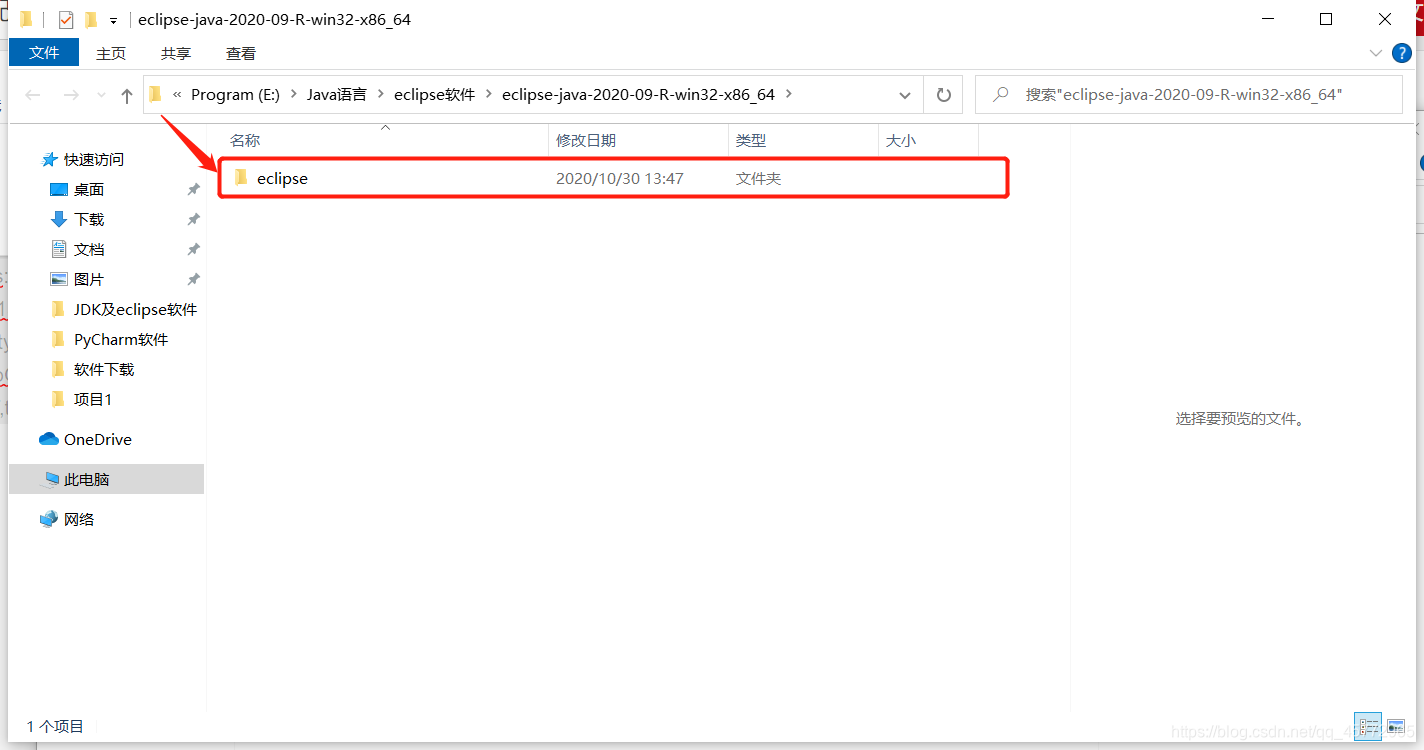This screenshot has width=1424, height=750.
Task: Switch to the 共享 ribbon tab
Action: point(176,53)
